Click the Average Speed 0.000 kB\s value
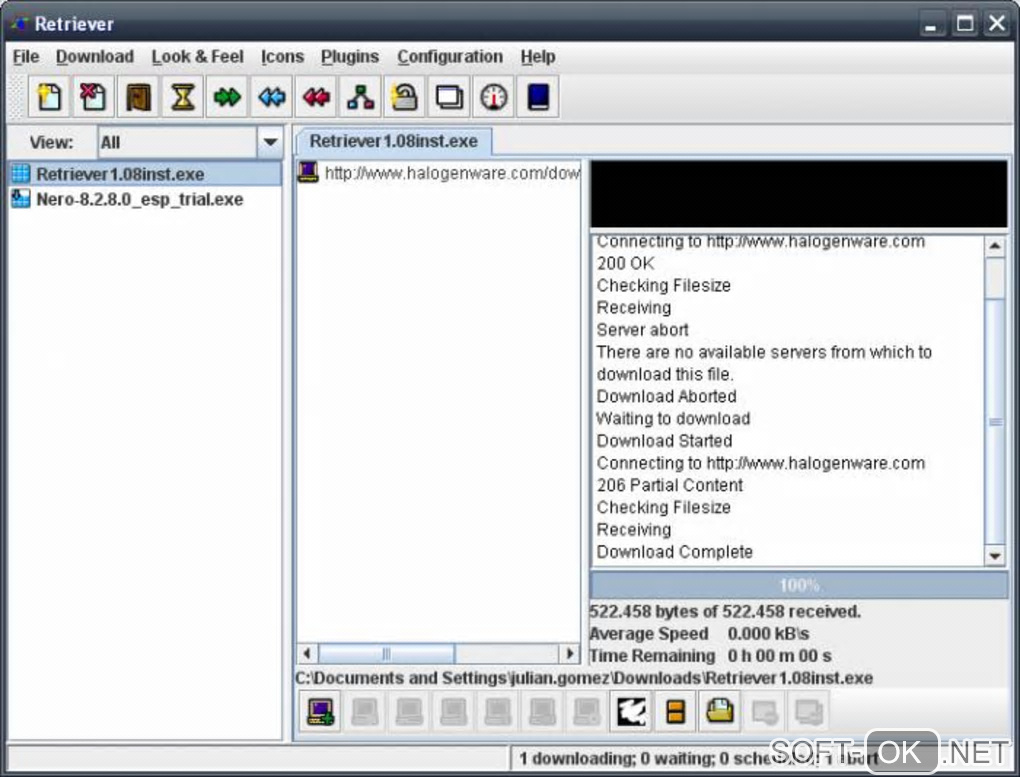The height and width of the screenshot is (777, 1020). (x=768, y=634)
